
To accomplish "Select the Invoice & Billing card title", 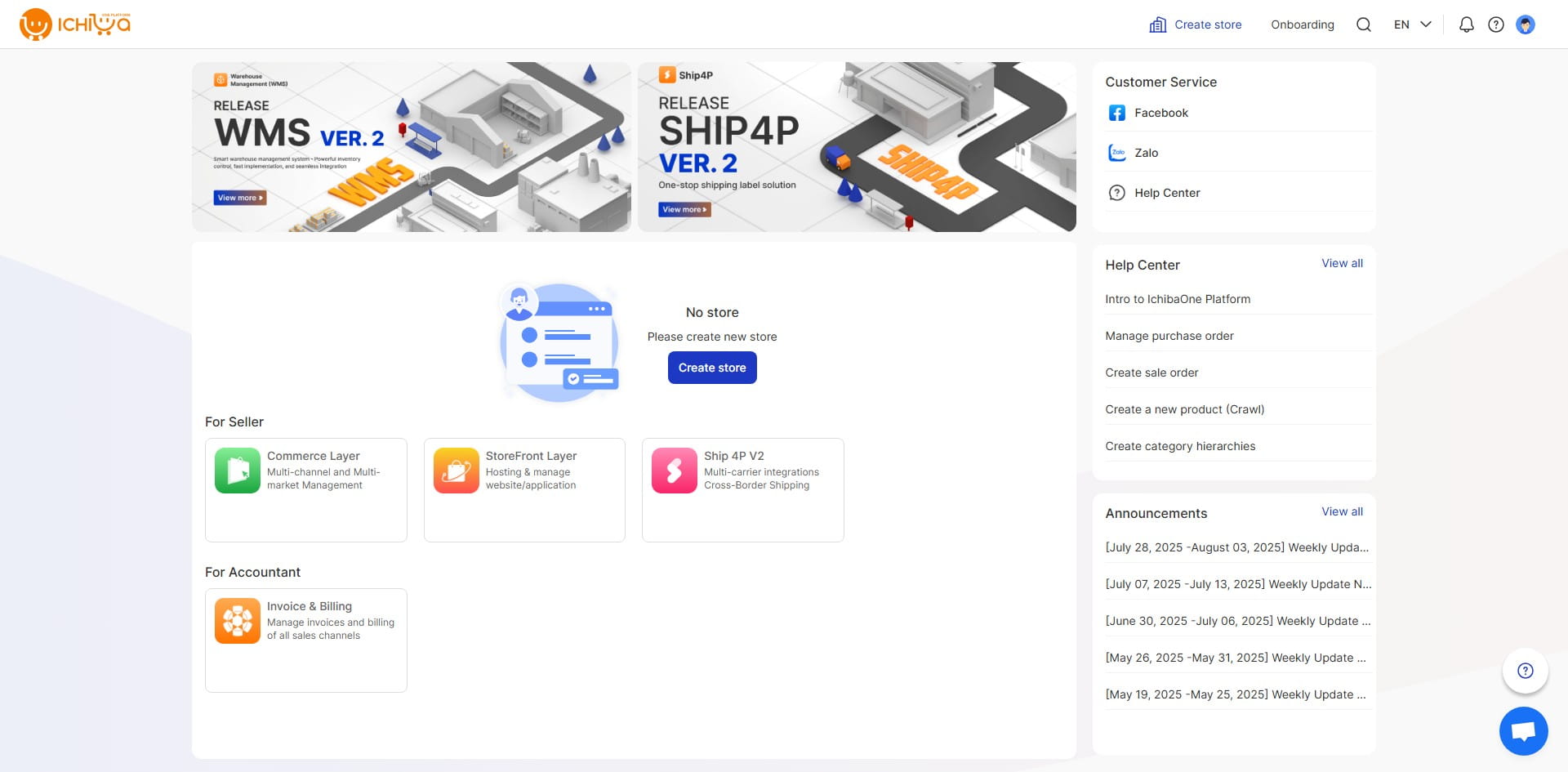I will [x=310, y=606].
